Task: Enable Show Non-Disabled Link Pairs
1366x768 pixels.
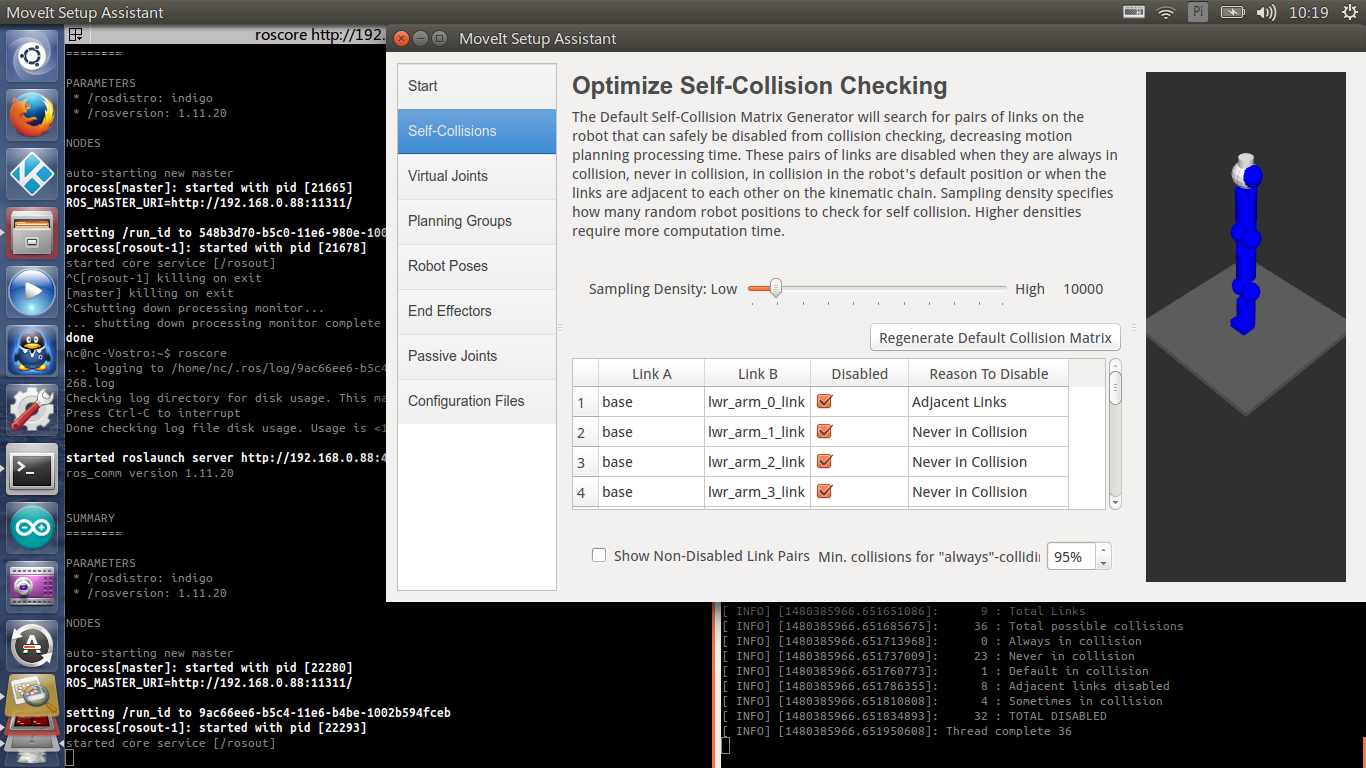Action: click(599, 555)
